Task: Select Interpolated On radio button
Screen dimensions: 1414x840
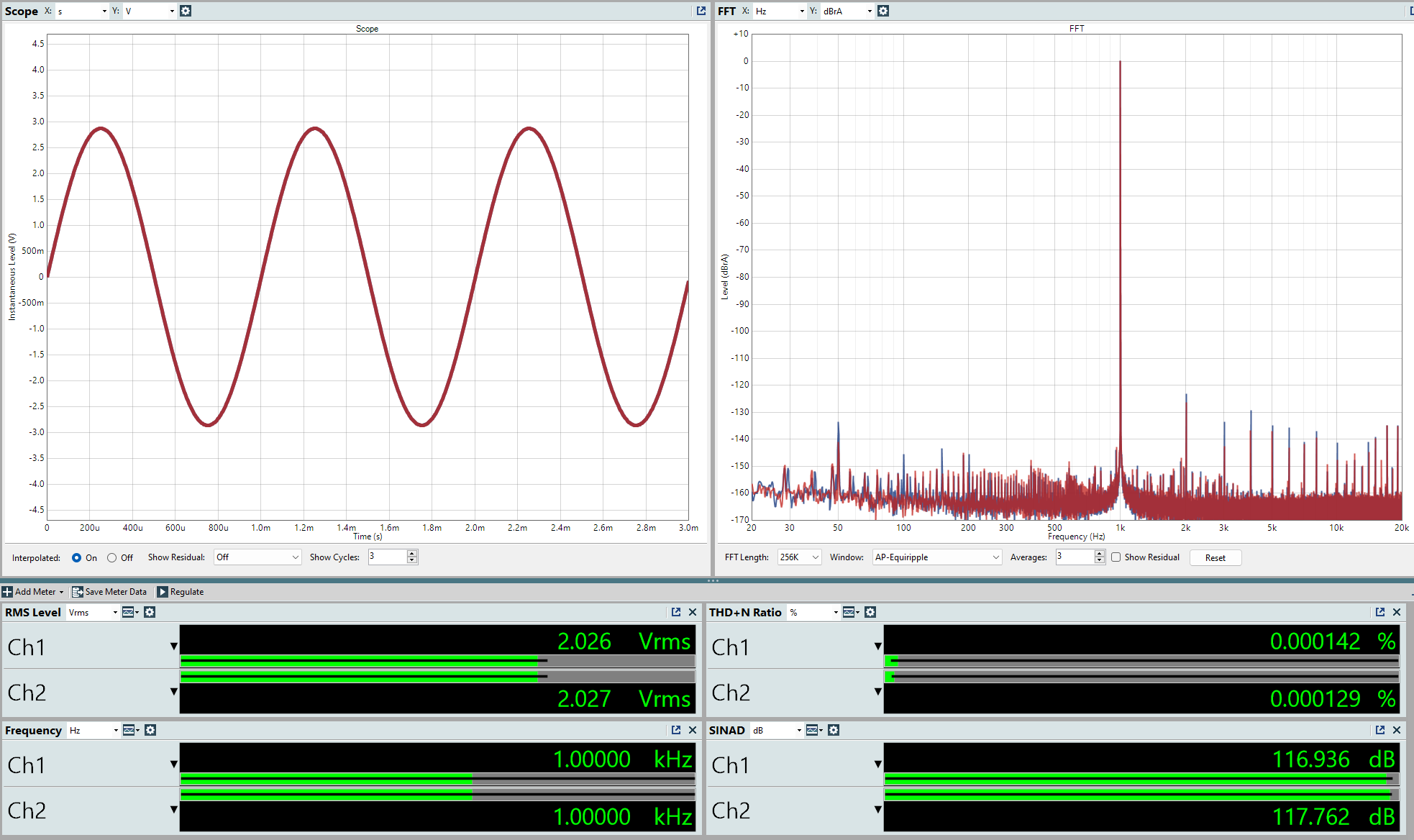Action: coord(76,557)
